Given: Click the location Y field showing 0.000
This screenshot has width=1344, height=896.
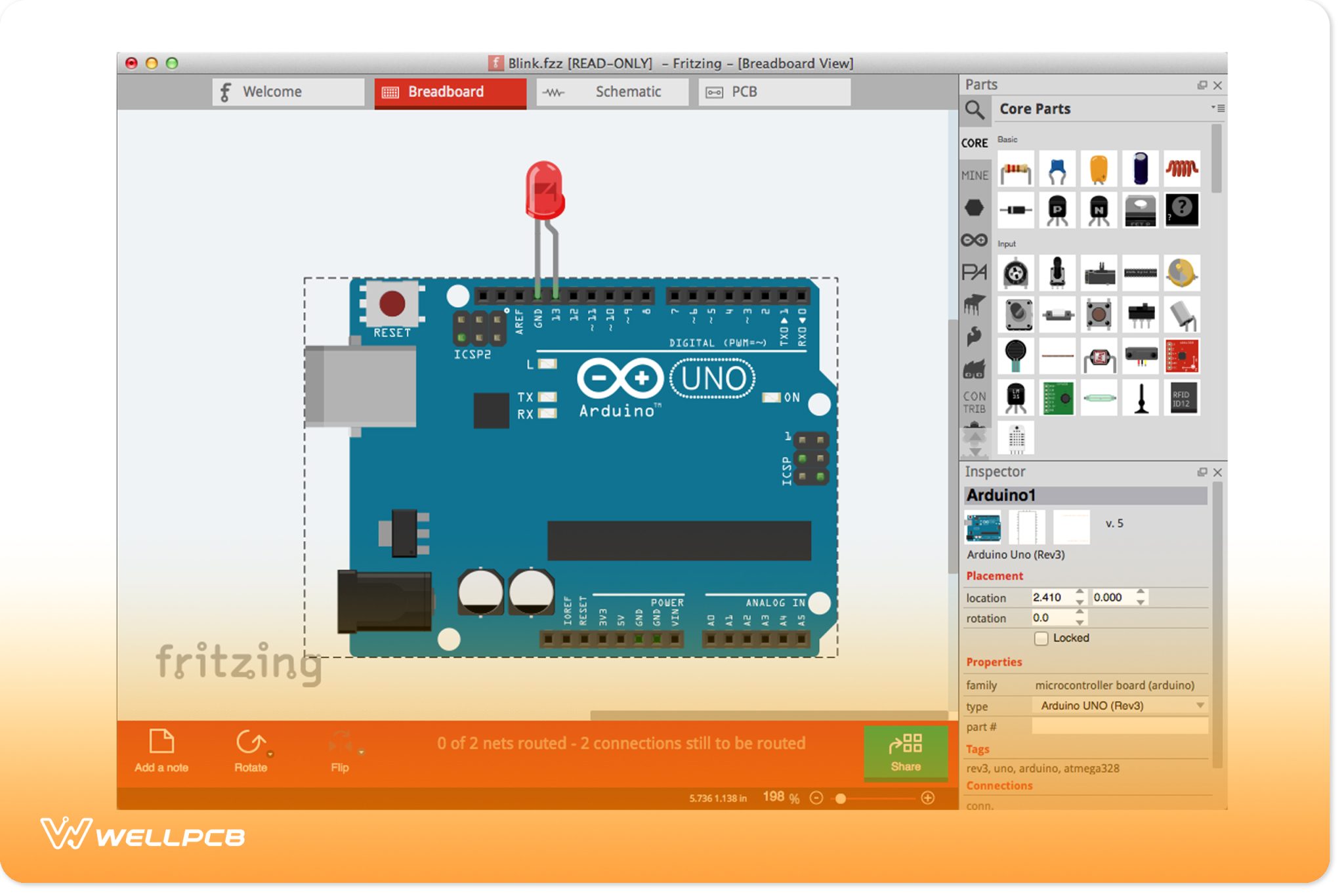Looking at the screenshot, I should point(1113,598).
